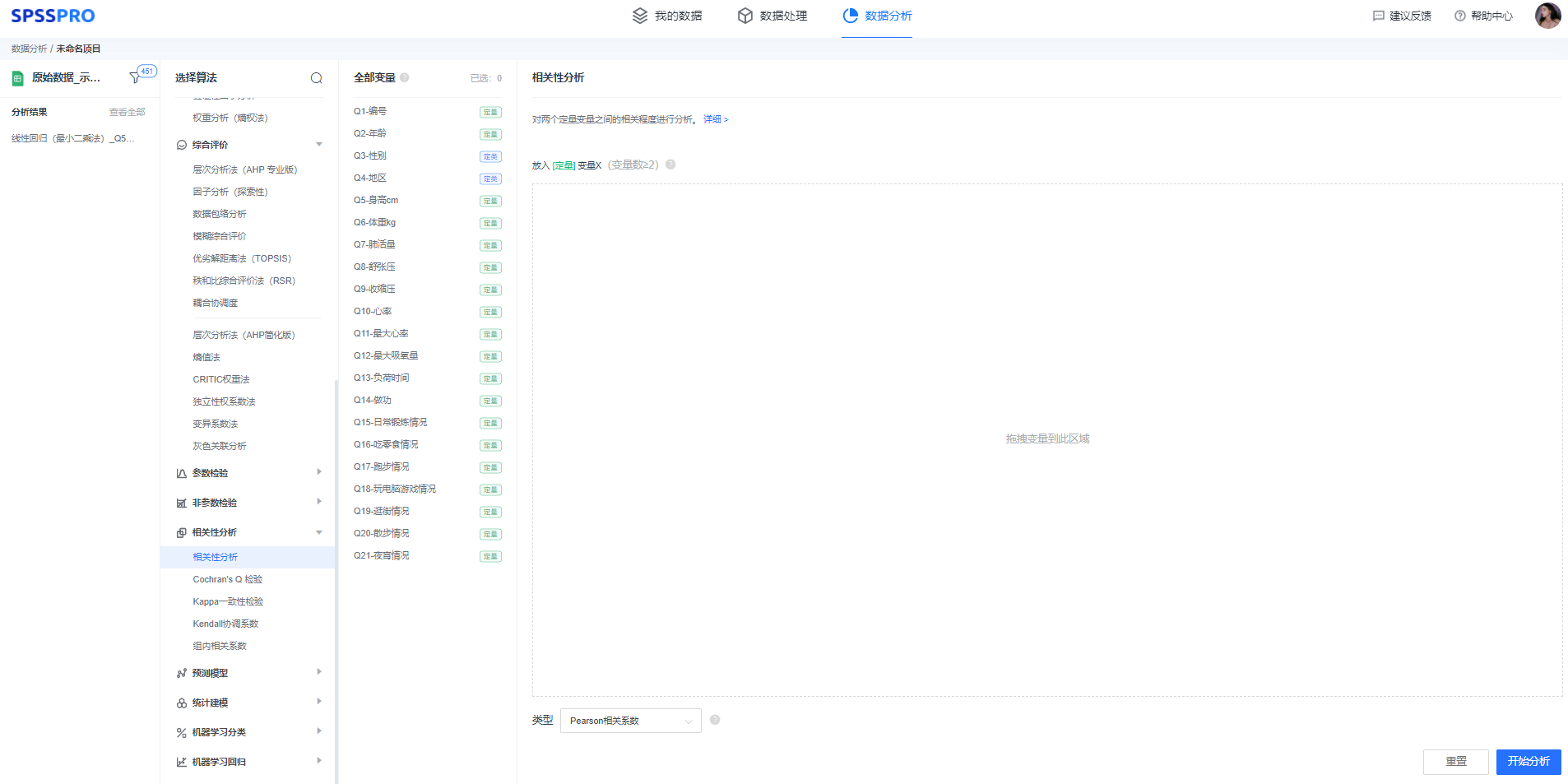The image size is (1568, 784).
Task: Open the Pearson相关系数 type dropdown
Action: tap(631, 721)
